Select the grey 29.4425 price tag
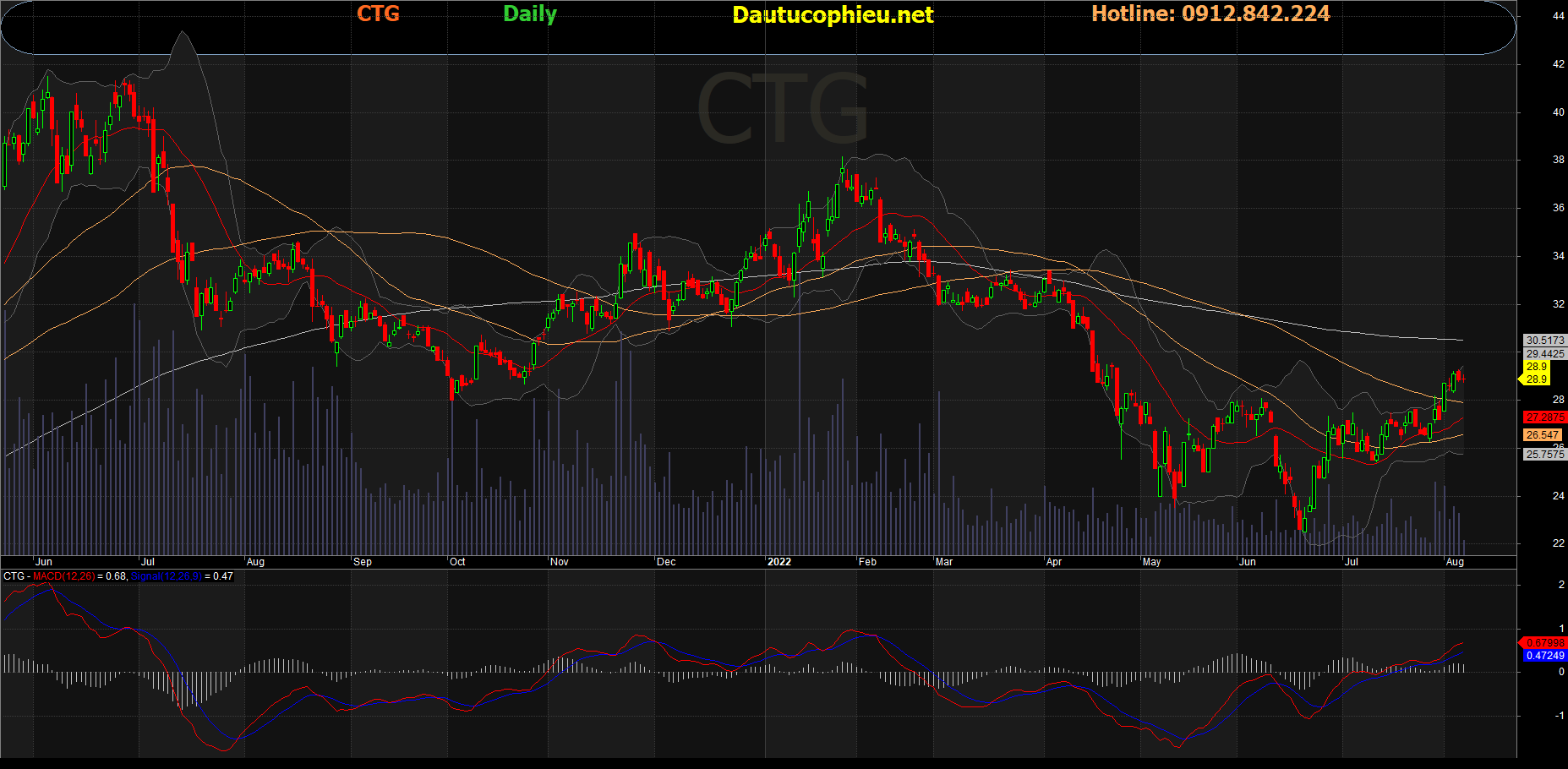The image size is (1568, 769). [x=1544, y=354]
